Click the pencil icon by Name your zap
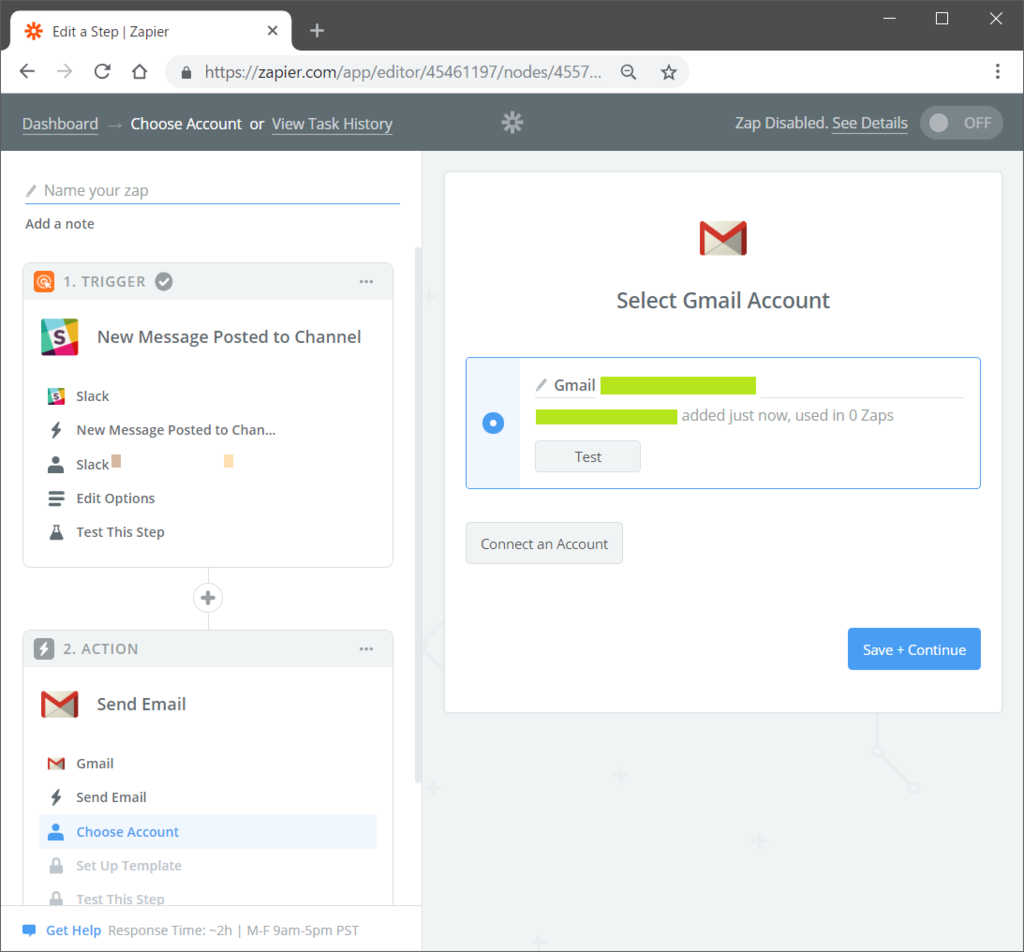Image resolution: width=1024 pixels, height=952 pixels. (31, 191)
